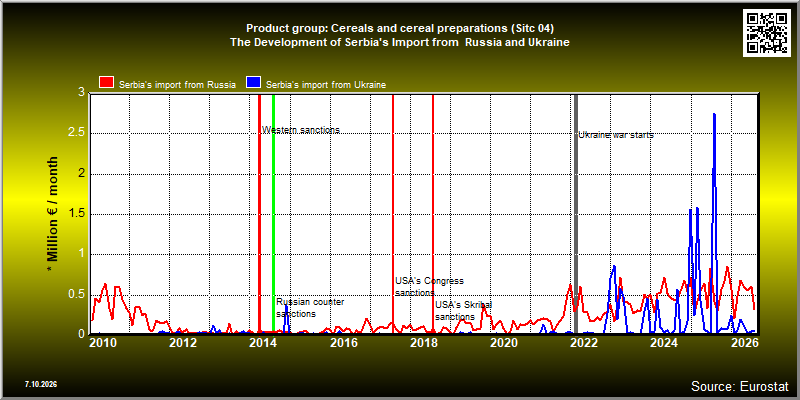
Task: Click x-axis label 2026
Action: [x=743, y=342]
